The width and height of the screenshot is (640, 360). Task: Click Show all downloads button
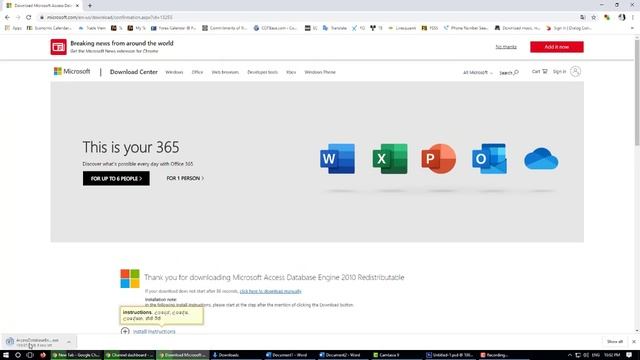(x=615, y=342)
